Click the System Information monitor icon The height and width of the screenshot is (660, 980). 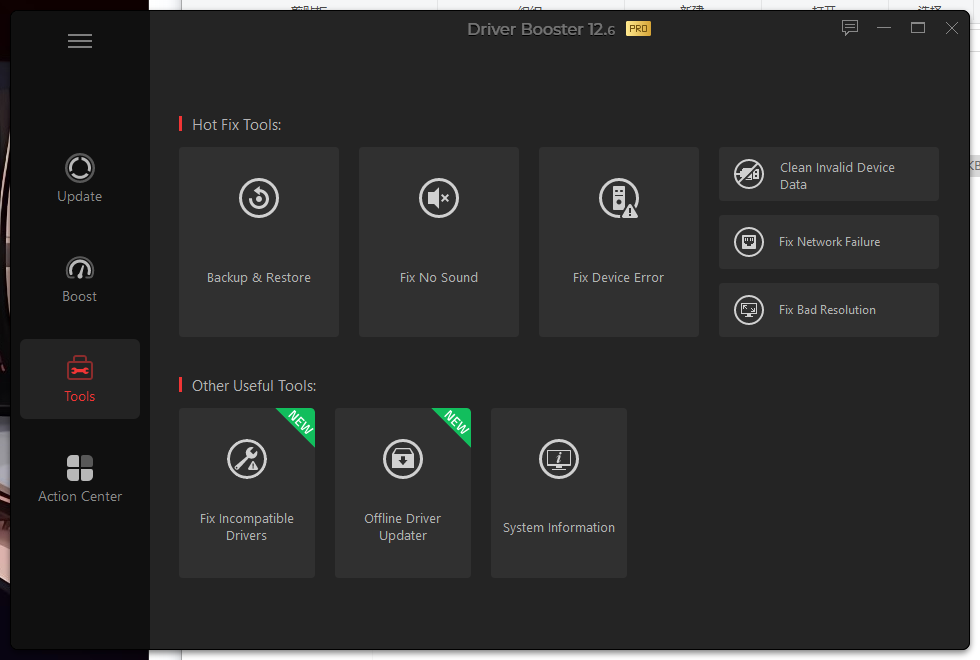point(559,459)
